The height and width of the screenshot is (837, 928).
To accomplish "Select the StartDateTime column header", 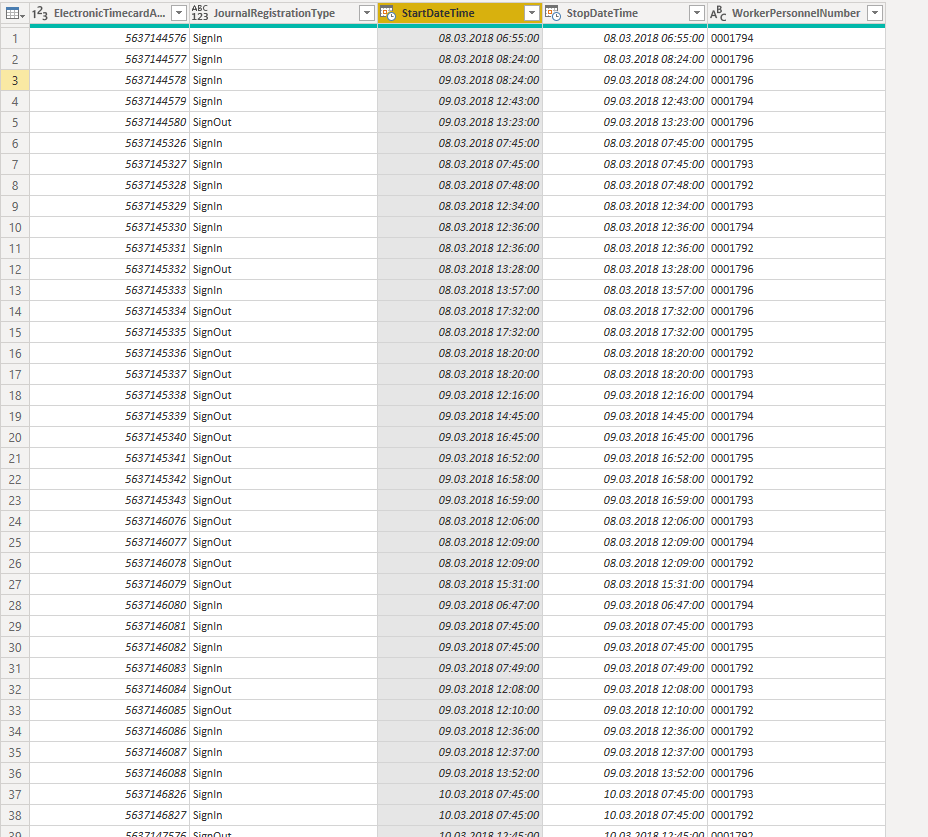I will pos(460,13).
